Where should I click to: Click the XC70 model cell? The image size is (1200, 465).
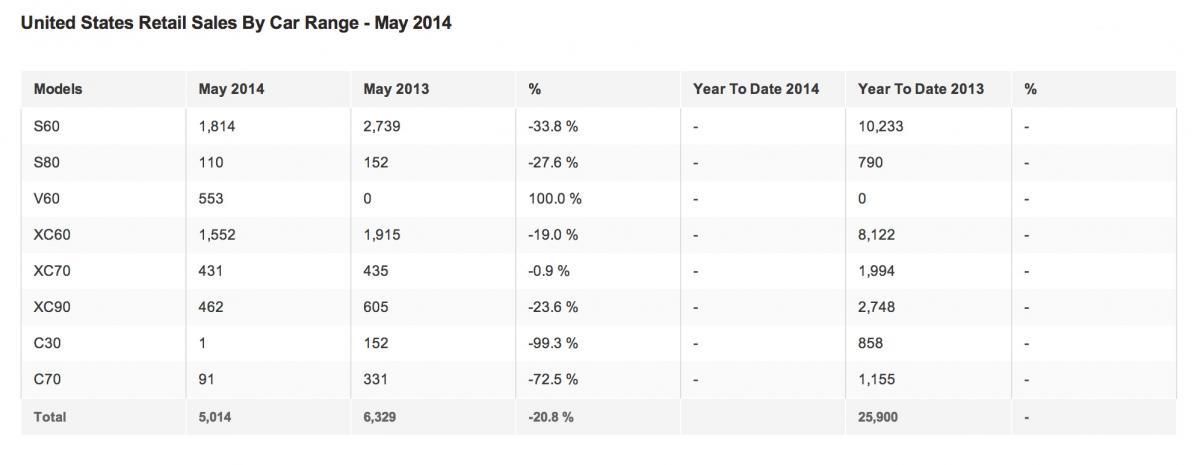click(51, 271)
